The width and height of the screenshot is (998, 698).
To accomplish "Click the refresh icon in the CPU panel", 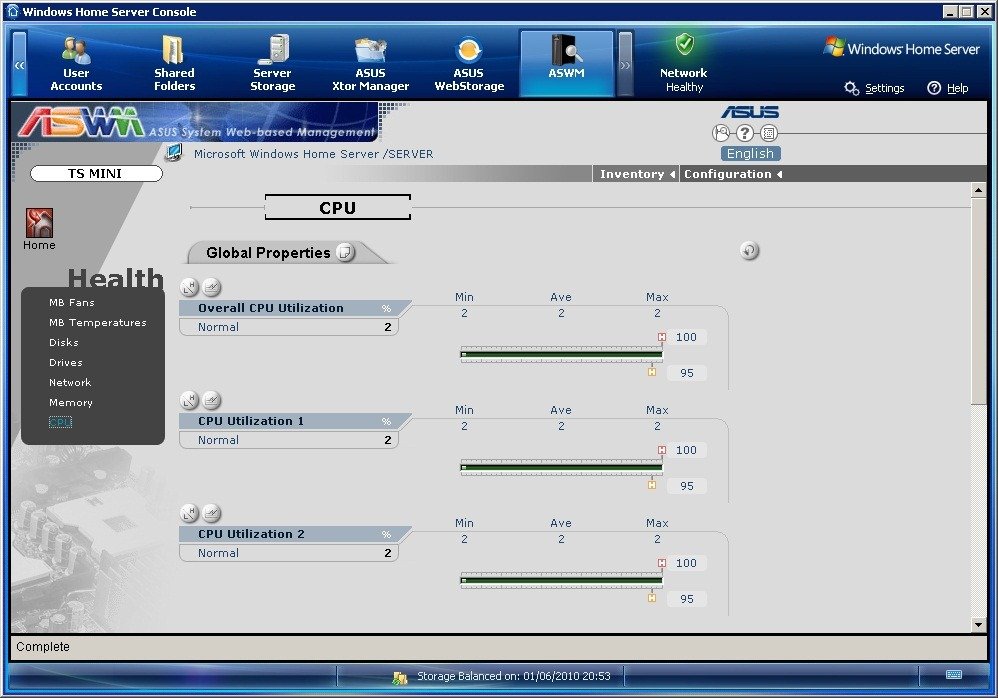I will (x=750, y=251).
